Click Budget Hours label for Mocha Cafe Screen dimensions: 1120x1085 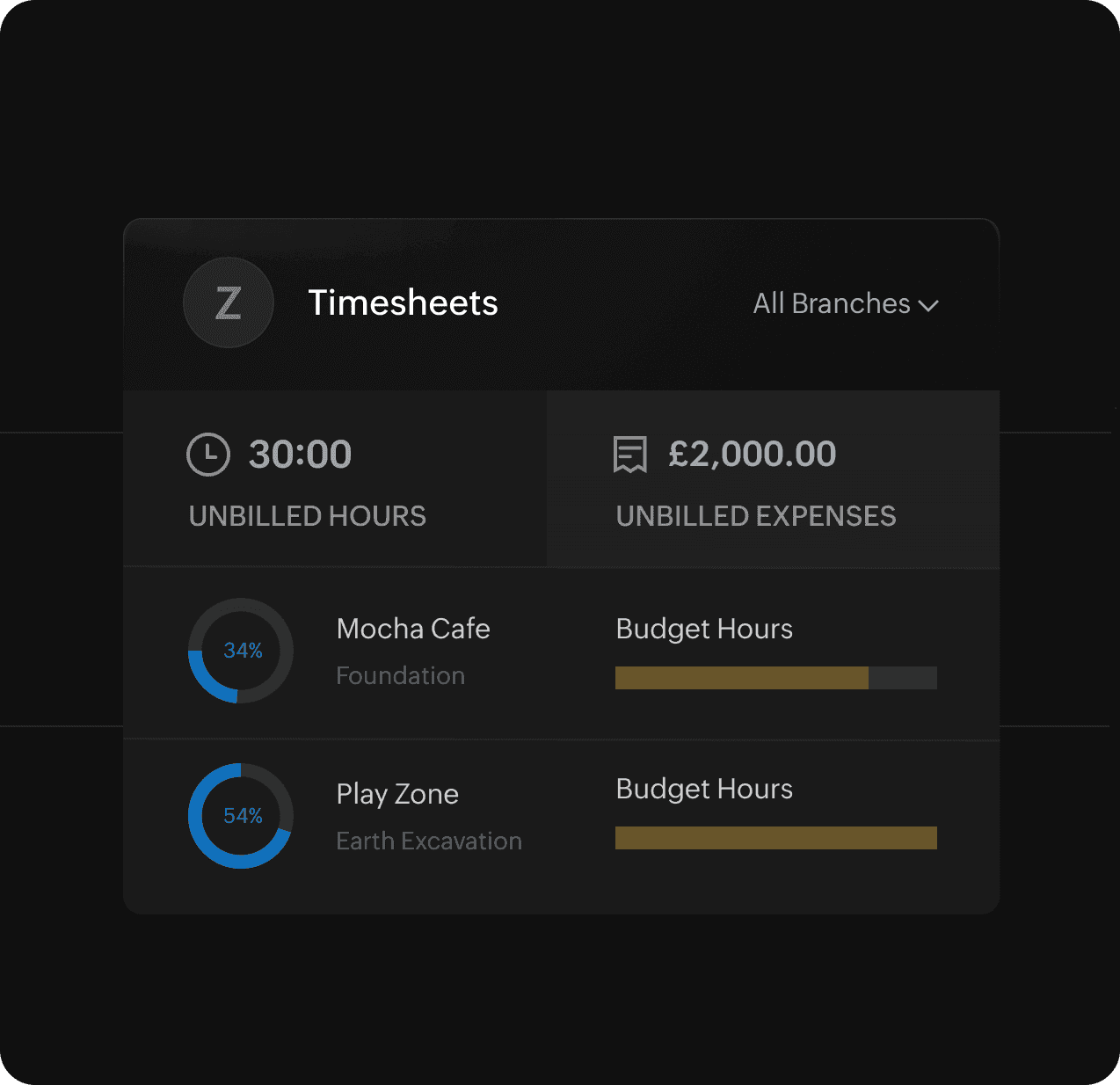(x=704, y=629)
